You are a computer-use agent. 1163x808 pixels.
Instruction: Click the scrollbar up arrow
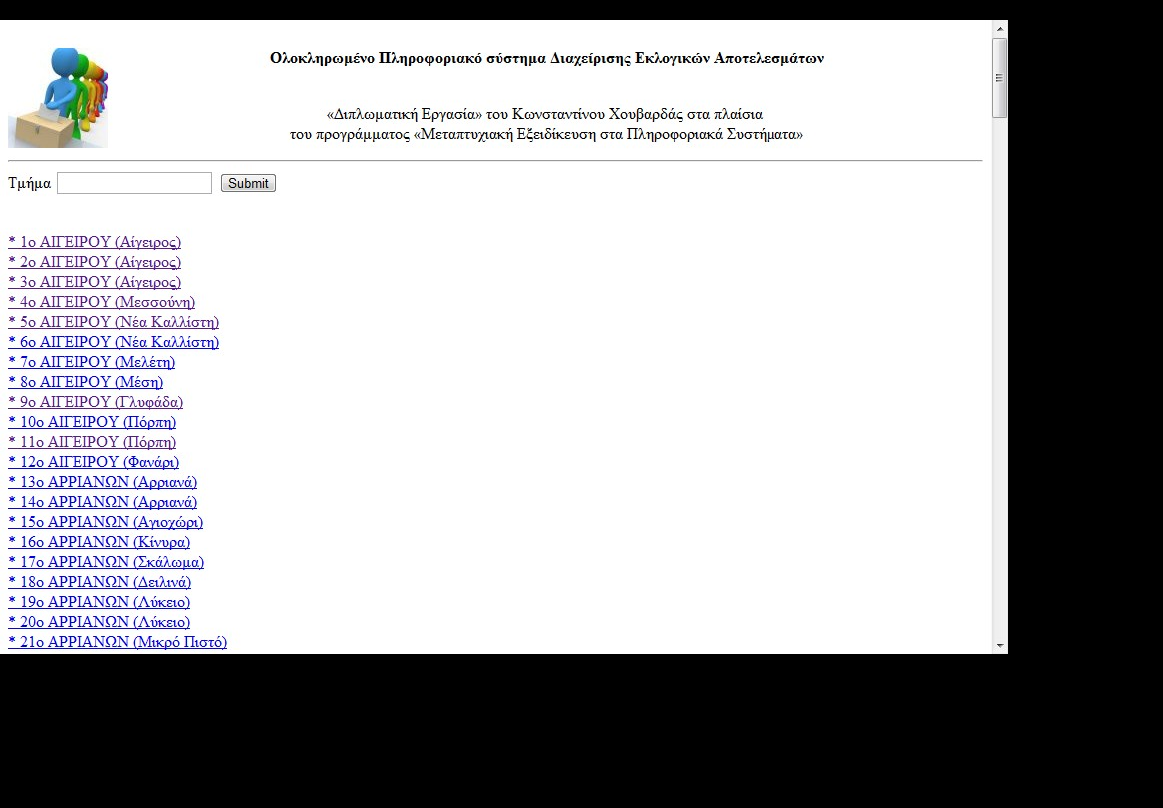pyautogui.click(x=1000, y=29)
